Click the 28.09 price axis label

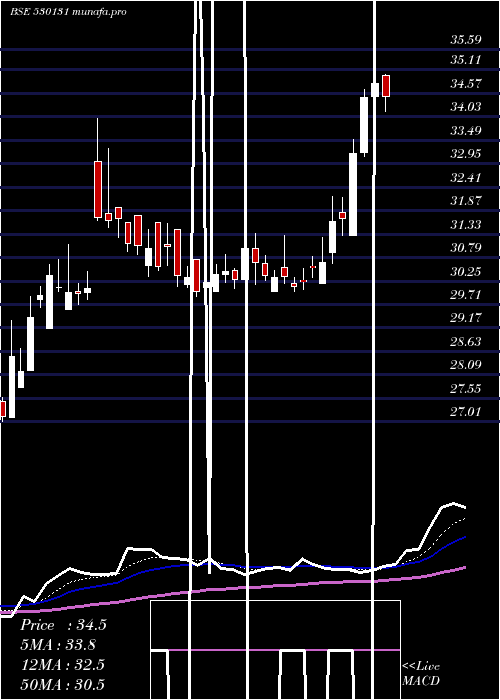point(466,365)
